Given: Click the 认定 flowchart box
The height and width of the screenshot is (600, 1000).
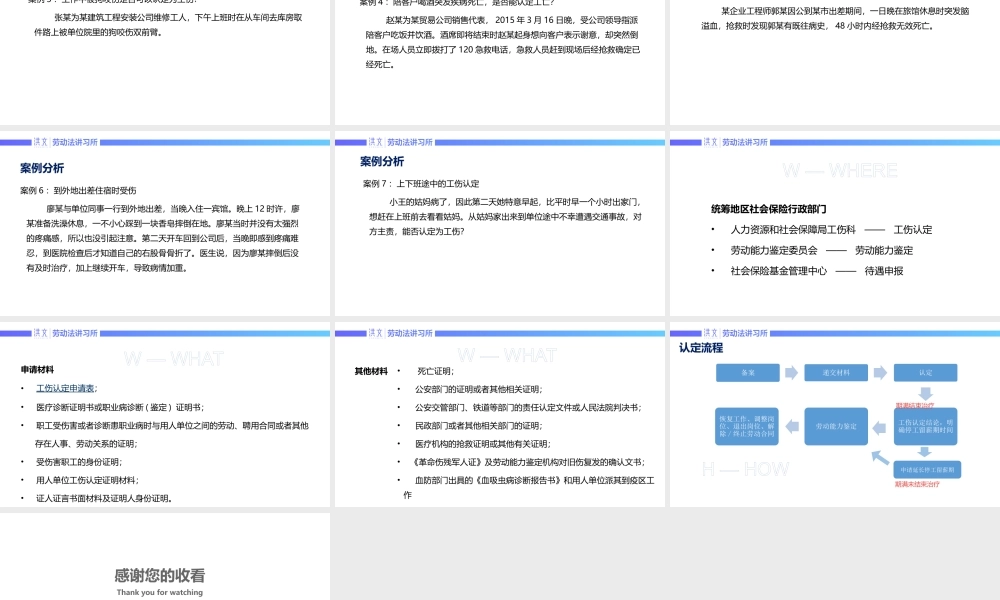Looking at the screenshot, I should (x=926, y=373).
